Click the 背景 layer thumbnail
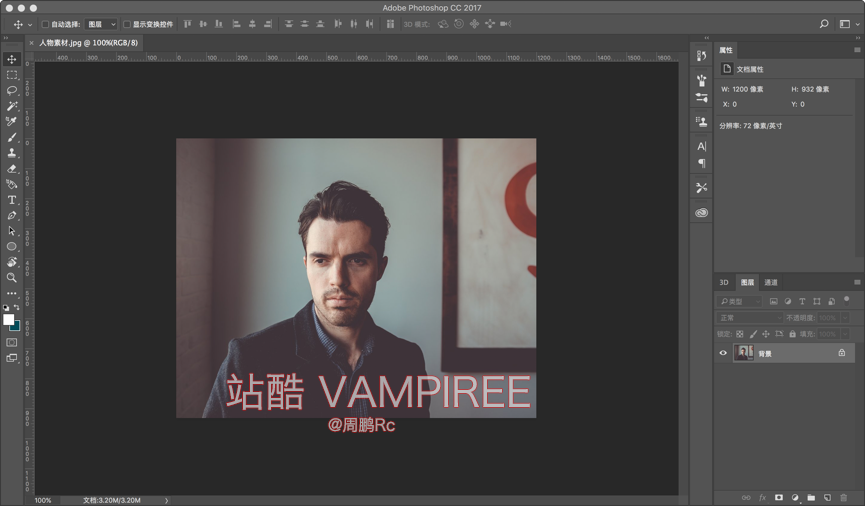 743,353
